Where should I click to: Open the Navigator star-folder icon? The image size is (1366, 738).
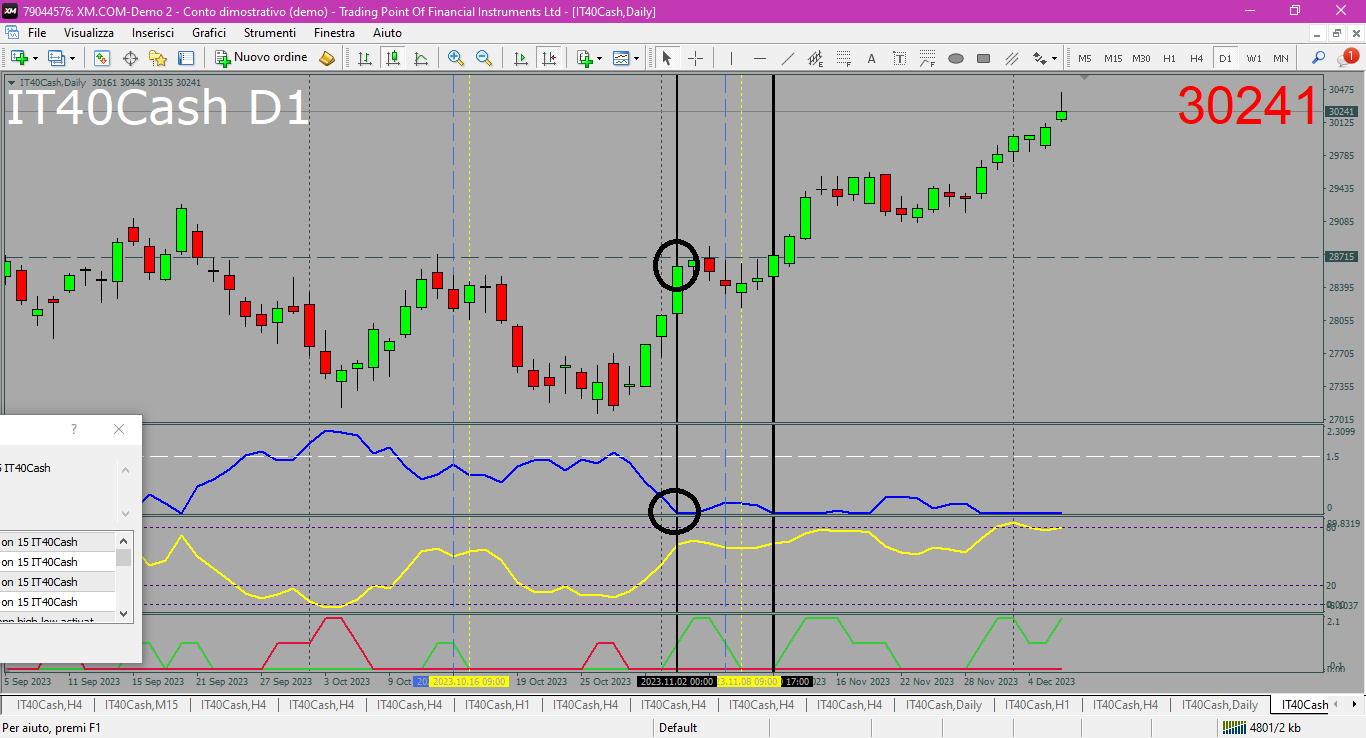click(158, 58)
